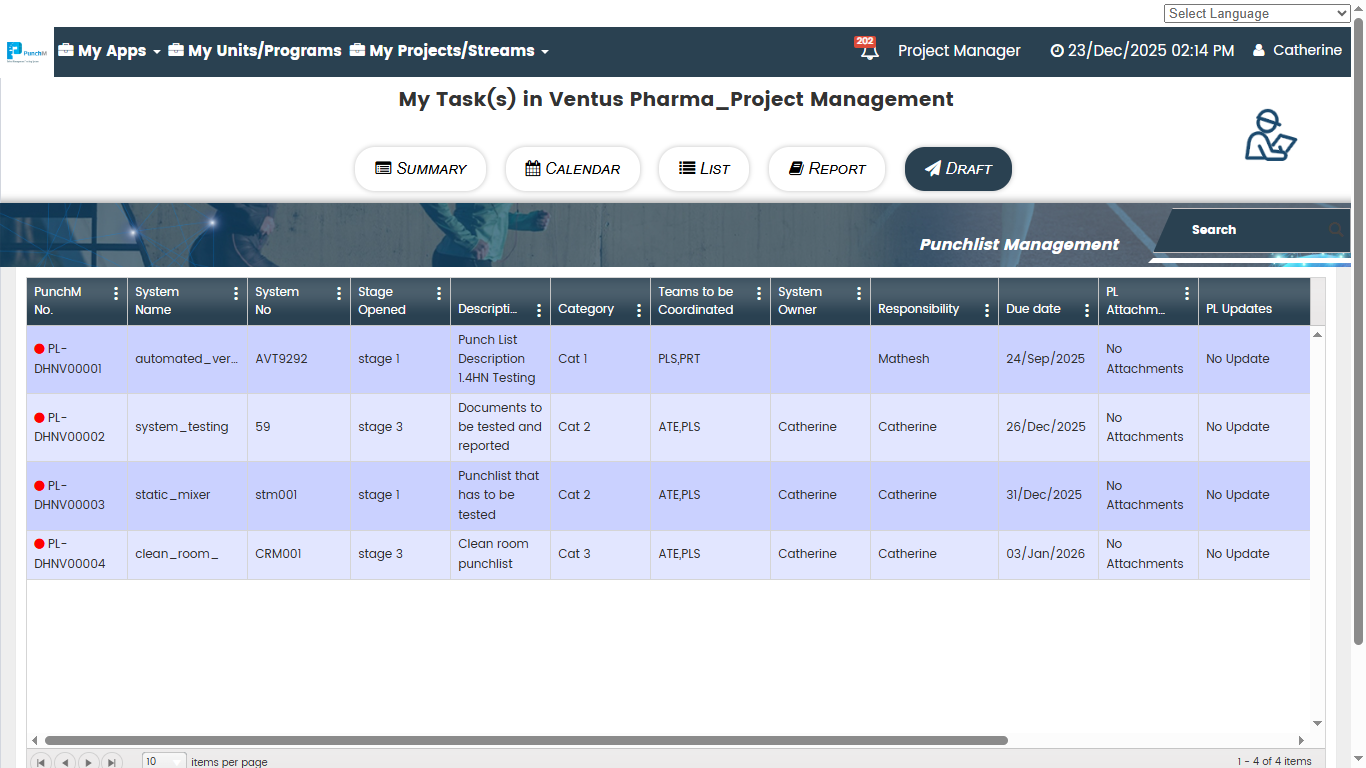Click the horizontal grid scrollbar

[x=525, y=741]
